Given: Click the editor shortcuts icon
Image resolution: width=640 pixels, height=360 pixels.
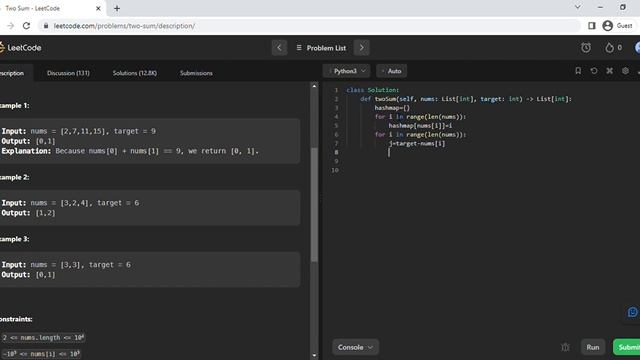Looking at the screenshot, I should click(x=609, y=71).
